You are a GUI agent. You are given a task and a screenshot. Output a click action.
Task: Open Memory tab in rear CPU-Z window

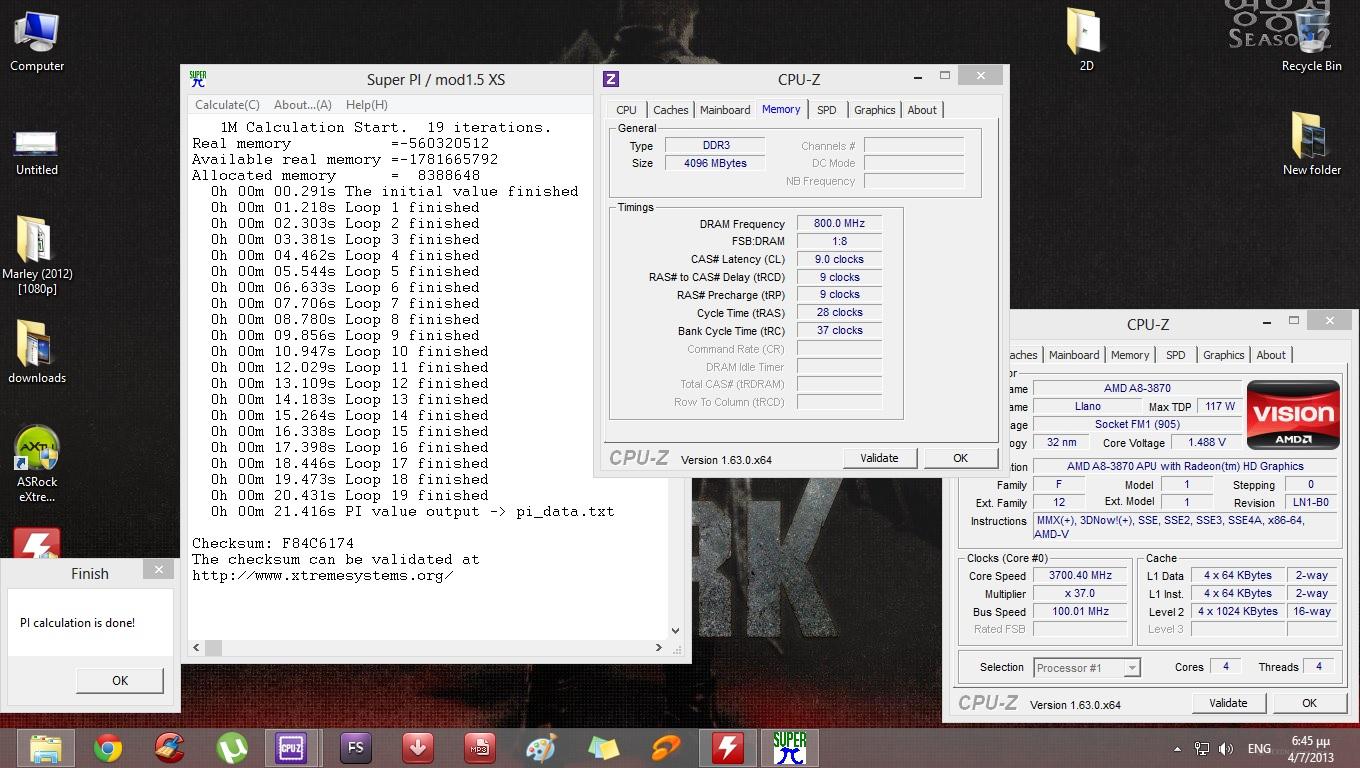[x=1130, y=355]
